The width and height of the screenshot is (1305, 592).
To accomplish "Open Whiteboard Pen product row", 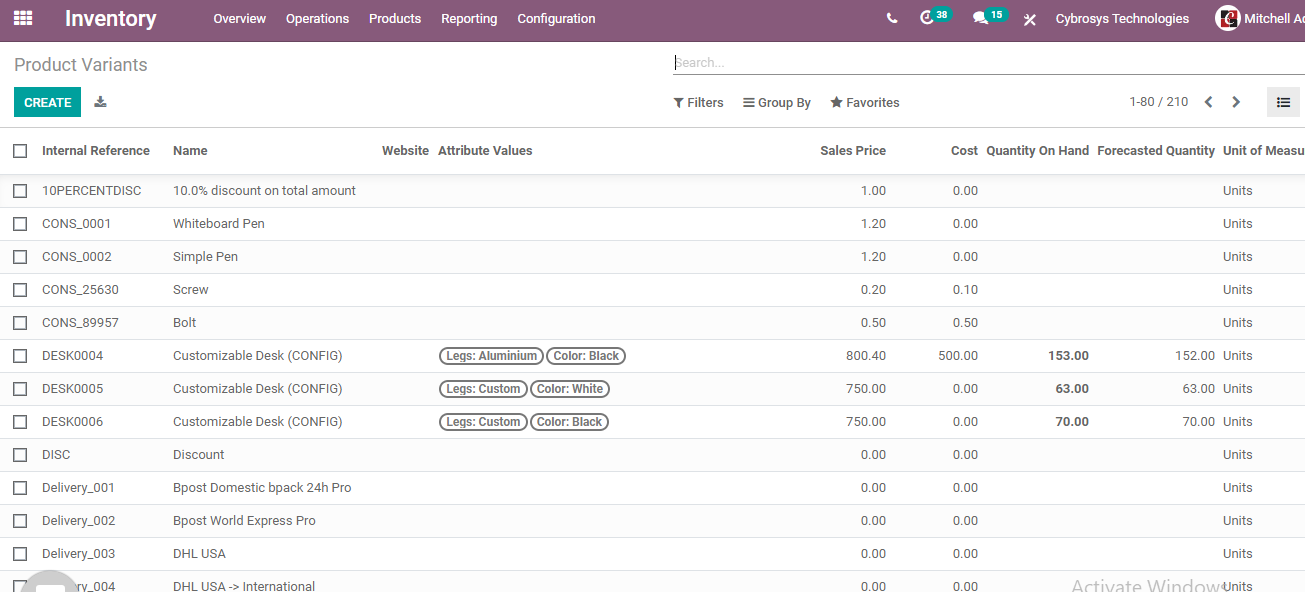I will click(652, 224).
